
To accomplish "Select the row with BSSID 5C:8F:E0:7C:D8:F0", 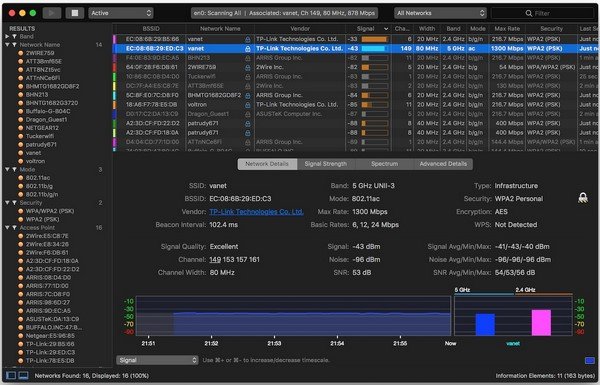I will pyautogui.click(x=356, y=95).
